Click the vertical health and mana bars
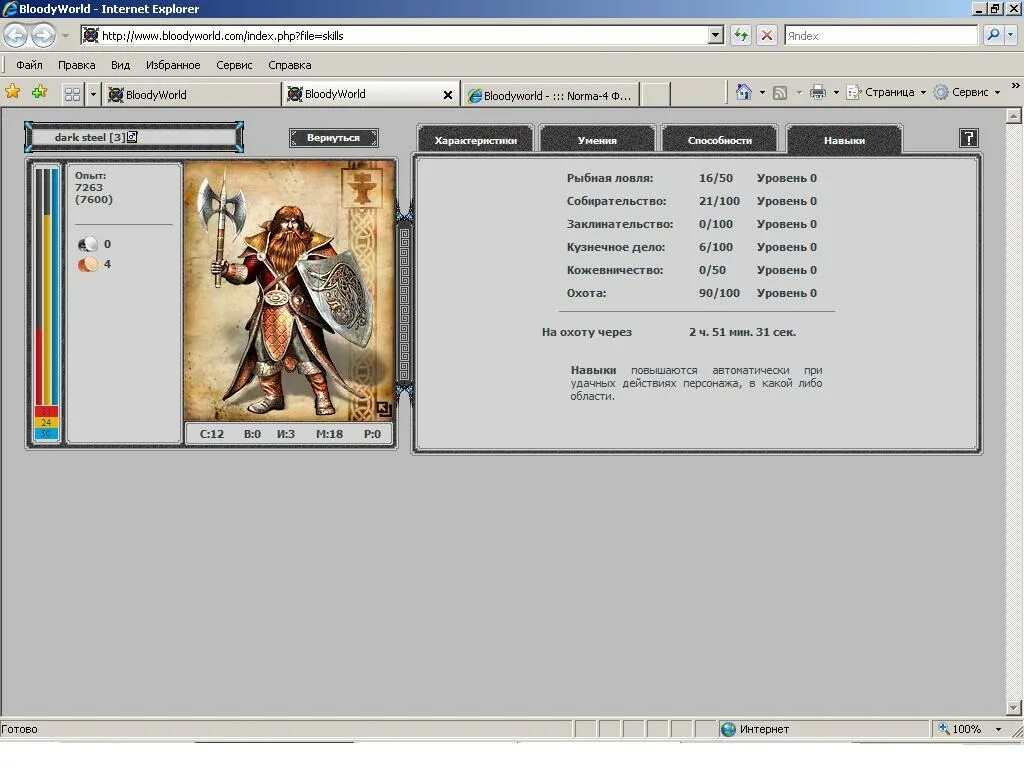Viewport: 1024px width, 768px height. (46, 304)
